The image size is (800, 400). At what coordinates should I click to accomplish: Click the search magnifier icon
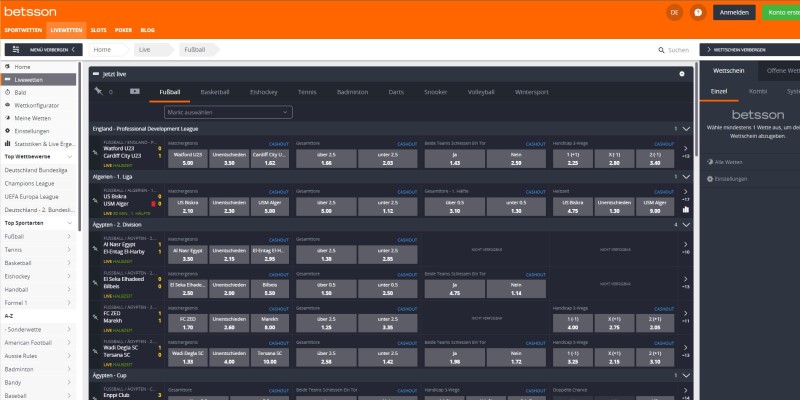pyautogui.click(x=661, y=50)
